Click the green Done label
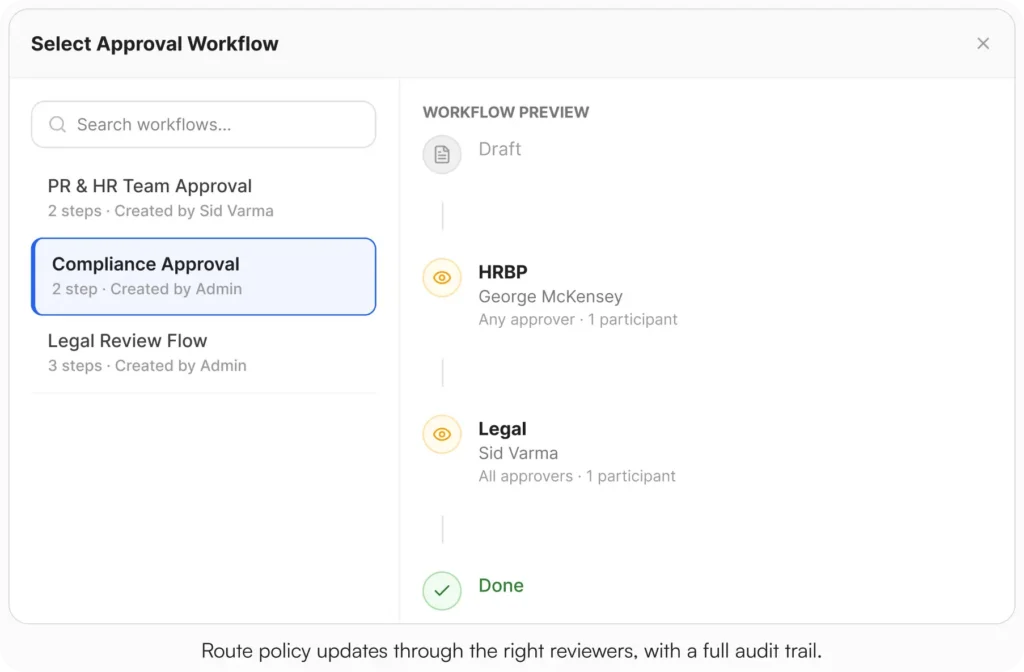Screen dimensions: 1024x672 [x=501, y=585]
